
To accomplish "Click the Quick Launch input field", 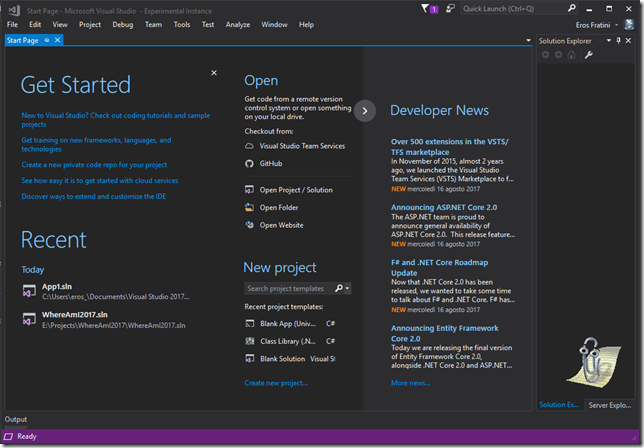I will 514,9.
